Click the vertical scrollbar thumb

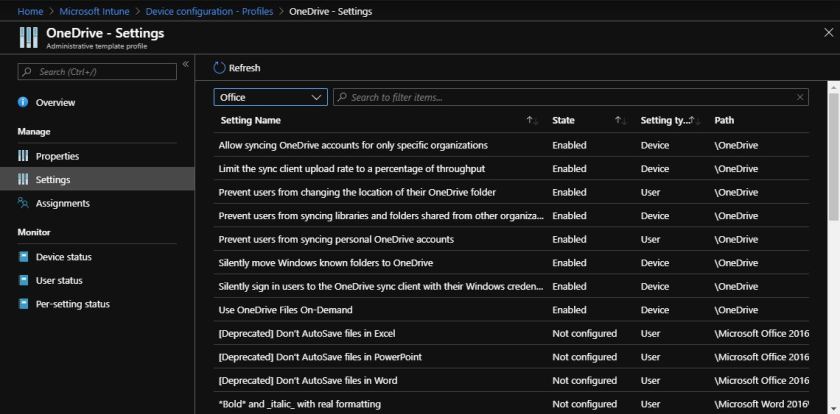point(833,155)
